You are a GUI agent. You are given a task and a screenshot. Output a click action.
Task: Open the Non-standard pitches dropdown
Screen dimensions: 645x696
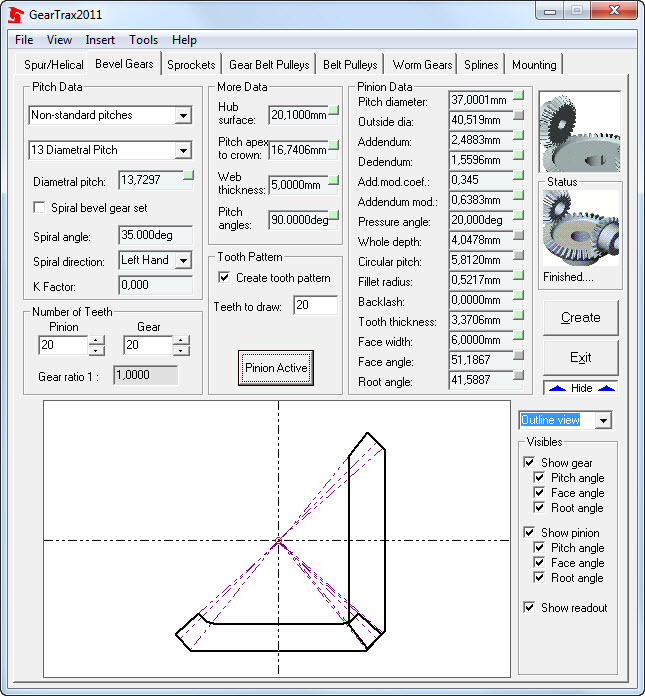183,115
